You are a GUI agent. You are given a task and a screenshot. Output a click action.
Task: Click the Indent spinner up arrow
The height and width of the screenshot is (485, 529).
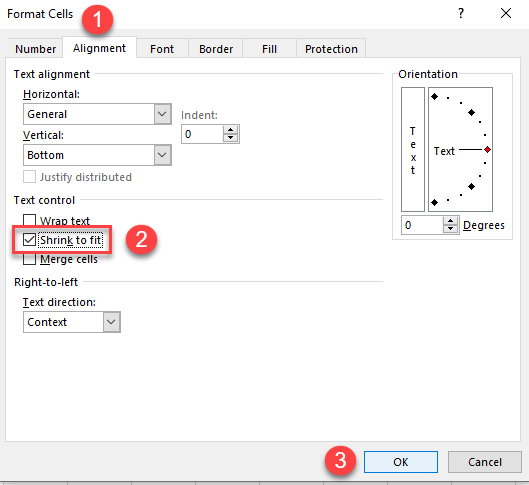click(230, 130)
